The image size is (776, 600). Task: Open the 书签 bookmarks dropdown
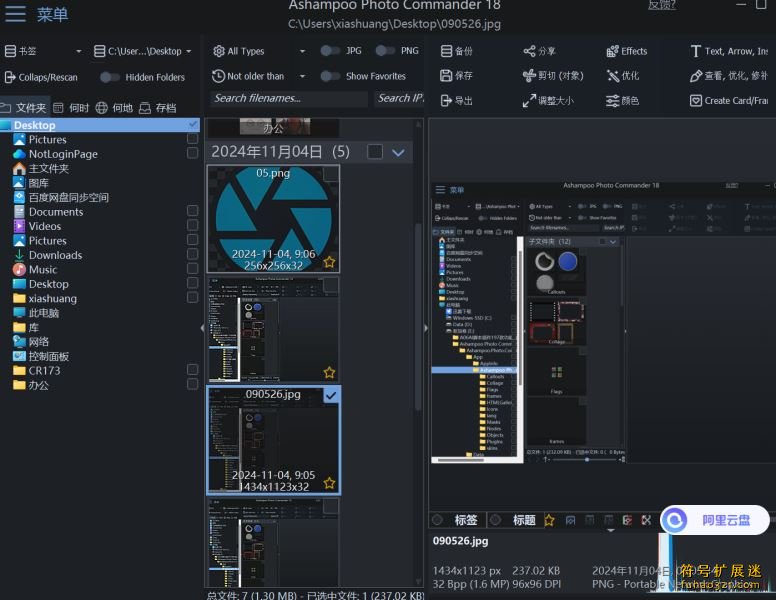coord(43,51)
